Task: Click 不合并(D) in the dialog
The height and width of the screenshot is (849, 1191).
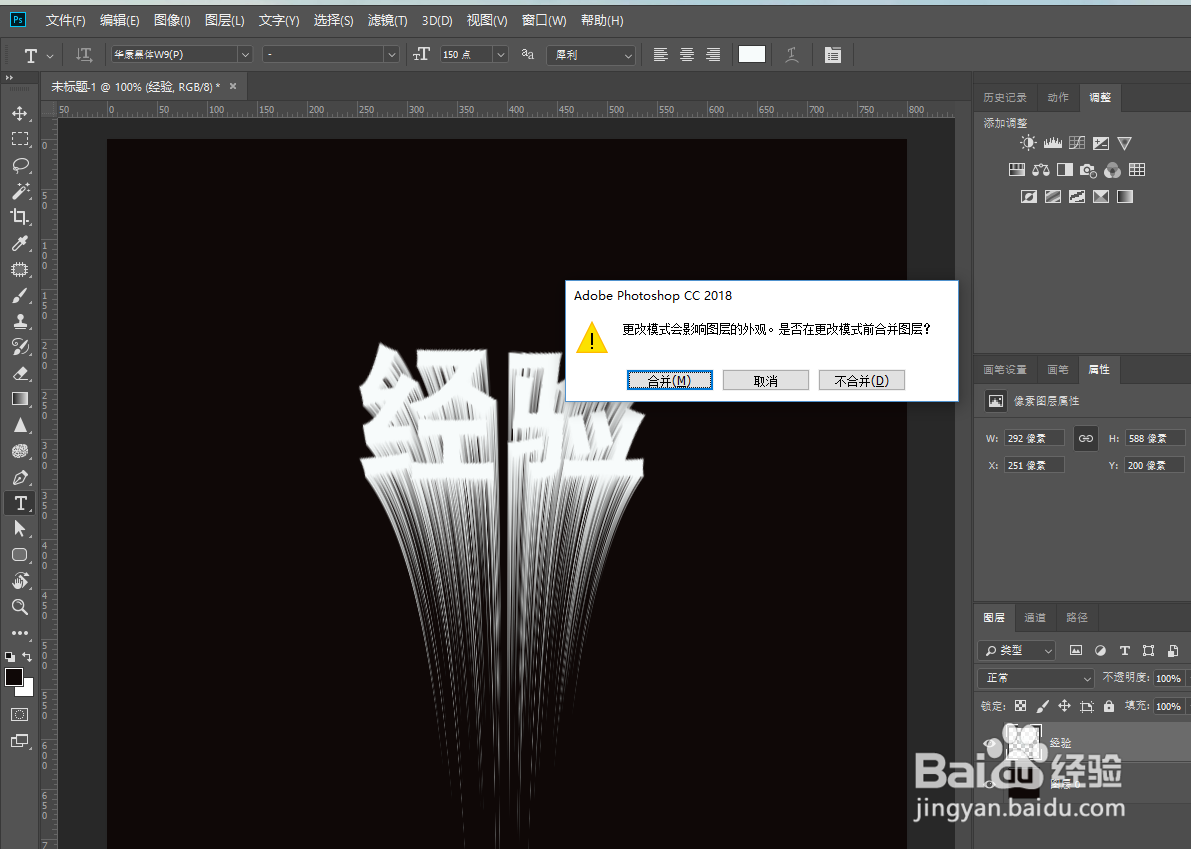Action: click(861, 380)
